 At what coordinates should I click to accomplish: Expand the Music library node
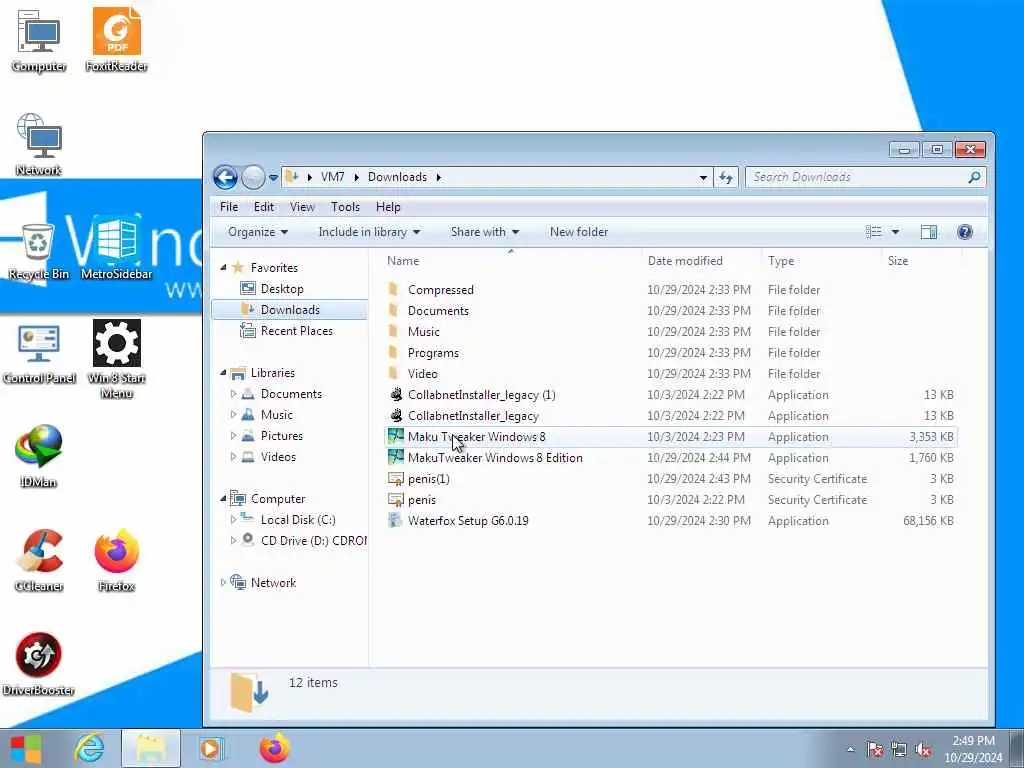tap(233, 415)
